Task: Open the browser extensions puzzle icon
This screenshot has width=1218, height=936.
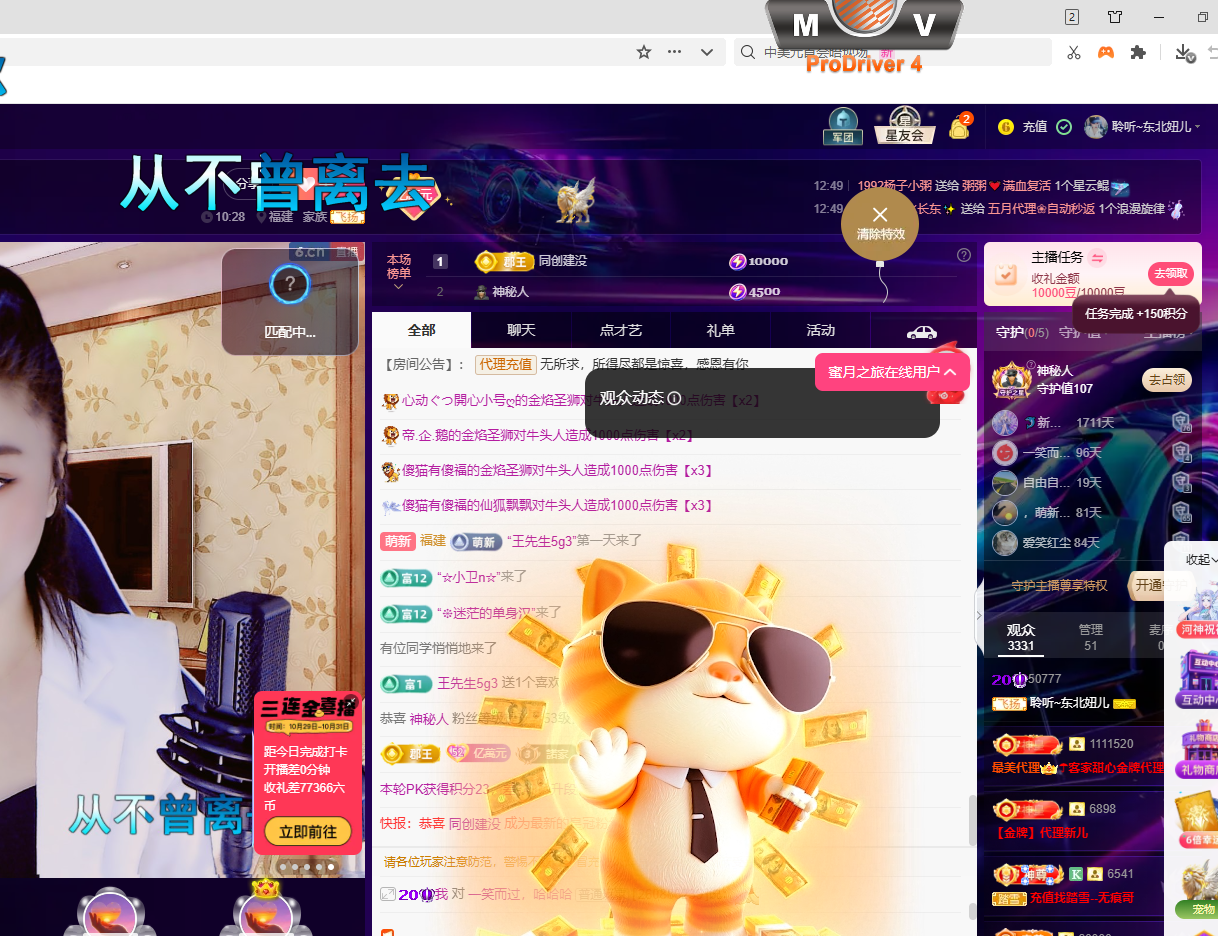Action: tap(1137, 52)
